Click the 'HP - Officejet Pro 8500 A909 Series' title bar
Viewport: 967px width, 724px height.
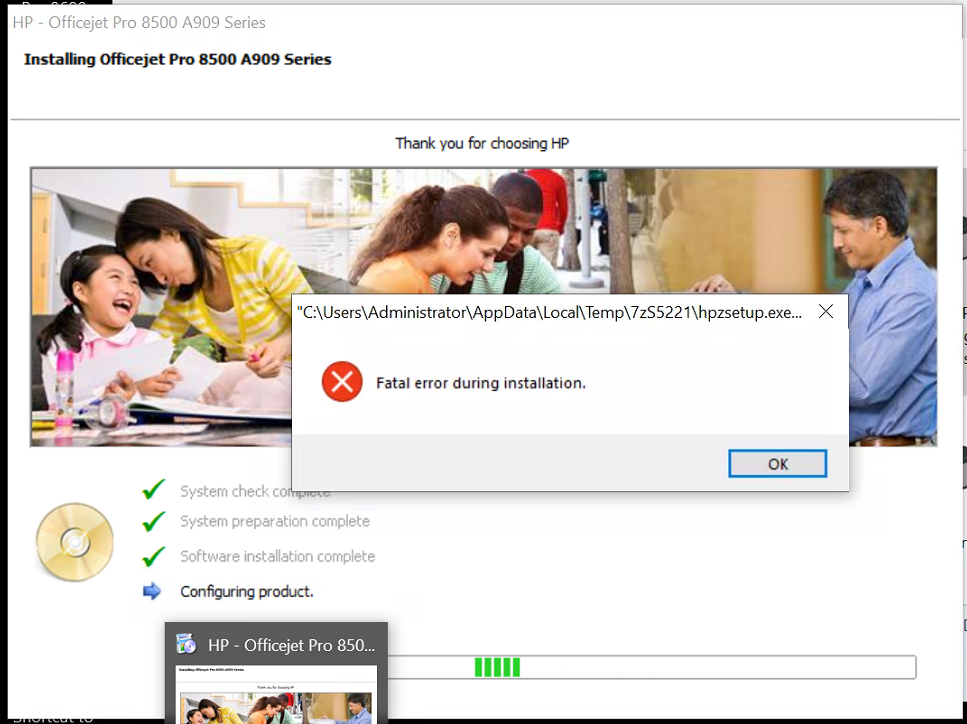tap(139, 23)
